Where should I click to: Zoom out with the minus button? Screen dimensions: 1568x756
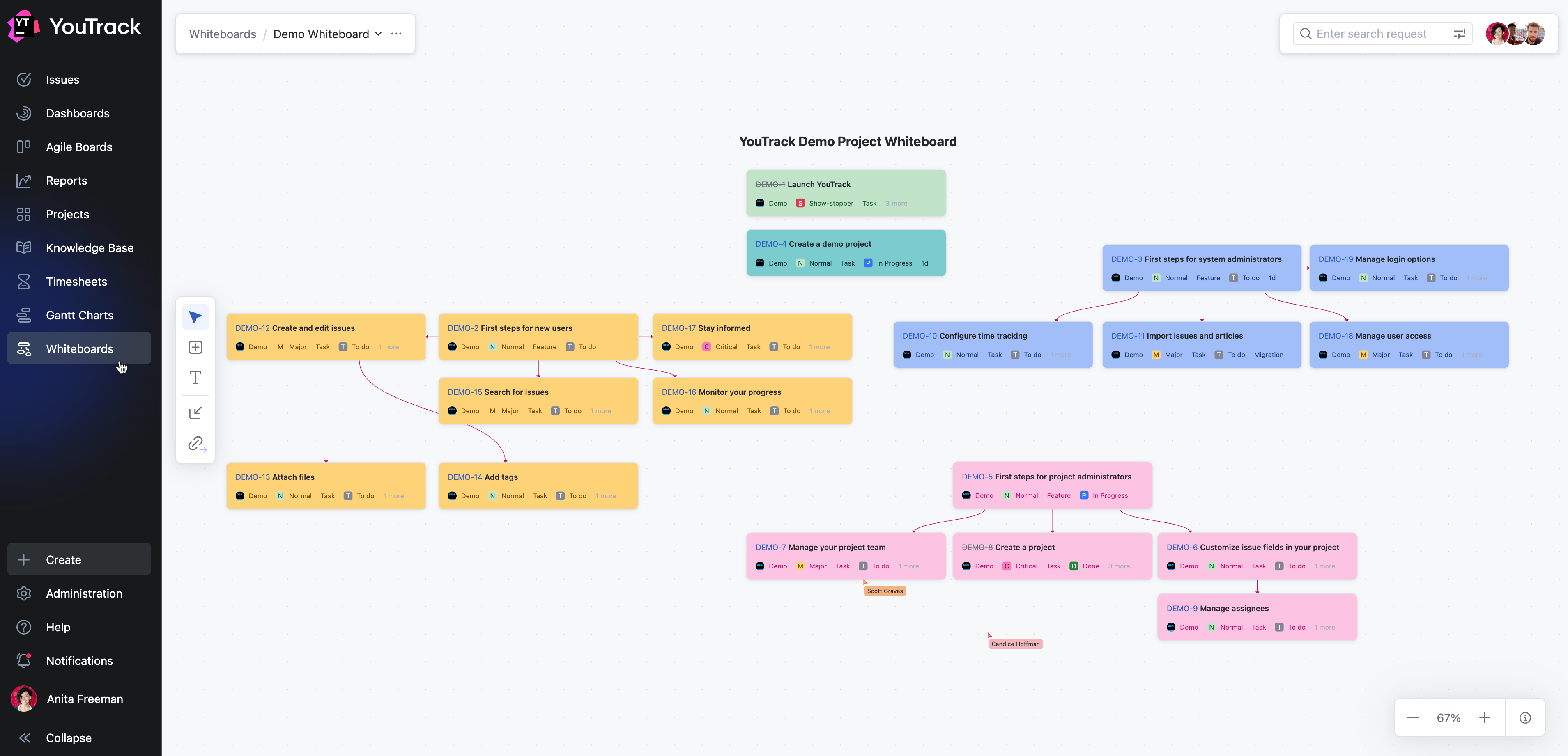(x=1413, y=718)
